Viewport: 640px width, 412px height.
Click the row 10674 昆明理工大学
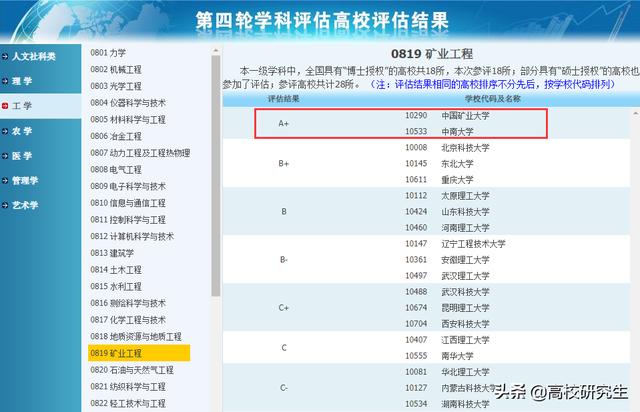(x=447, y=307)
